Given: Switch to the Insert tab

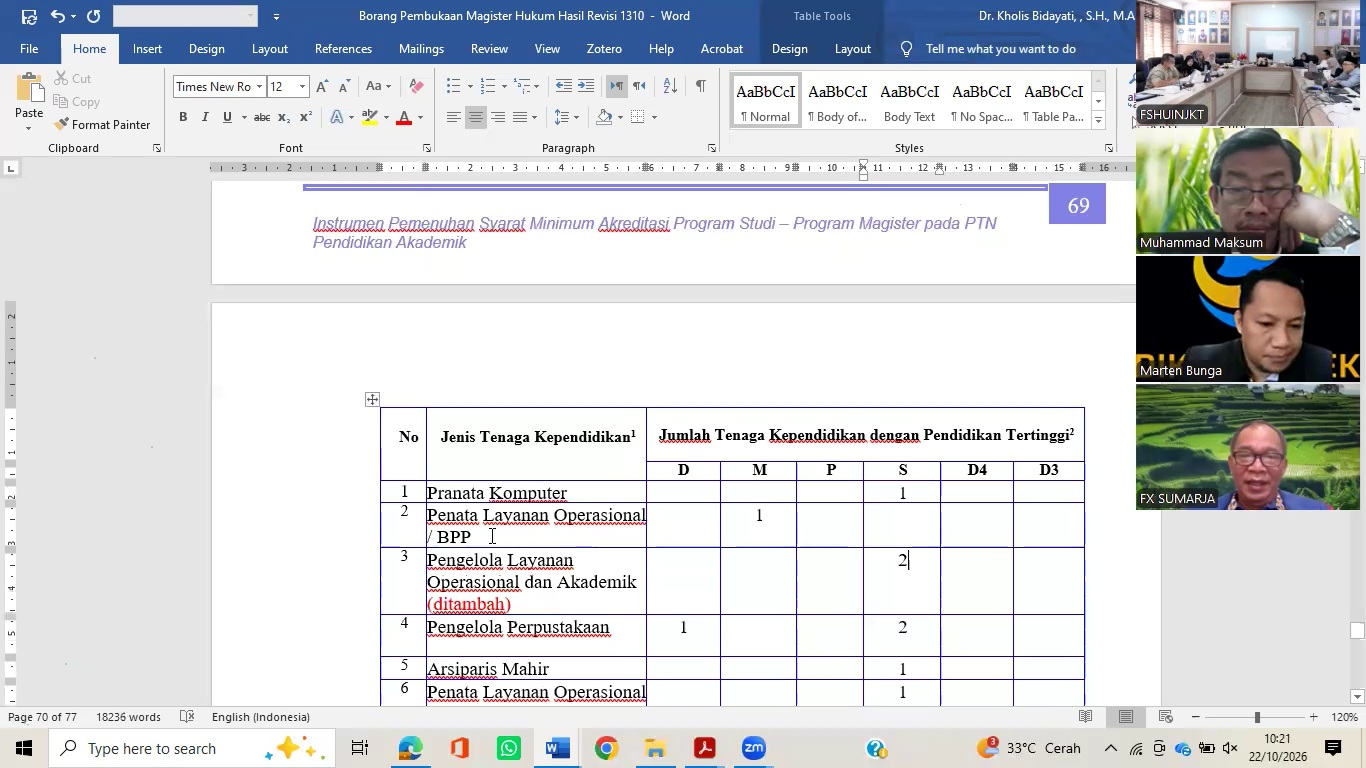Looking at the screenshot, I should click(147, 48).
